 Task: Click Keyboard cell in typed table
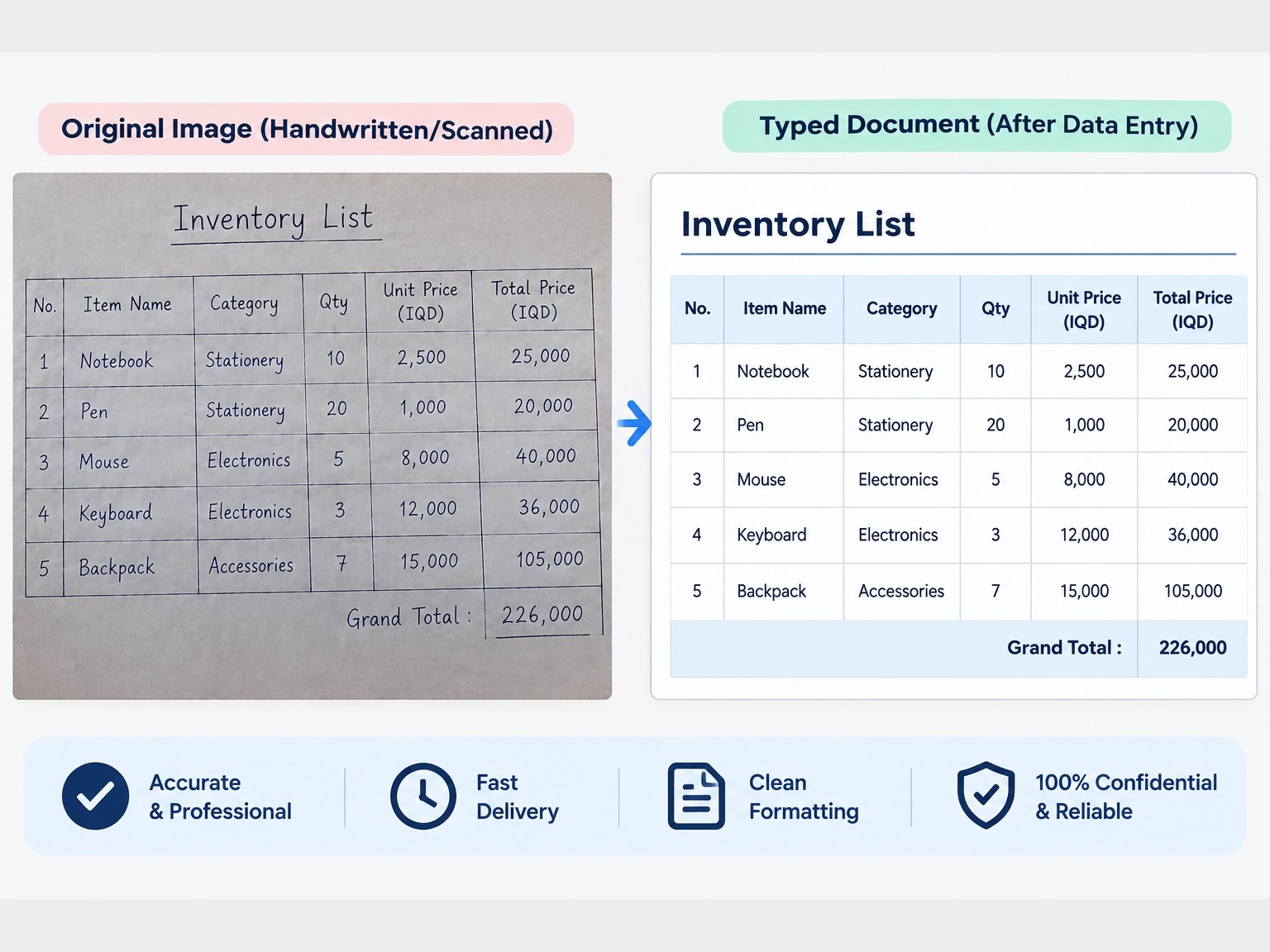771,535
